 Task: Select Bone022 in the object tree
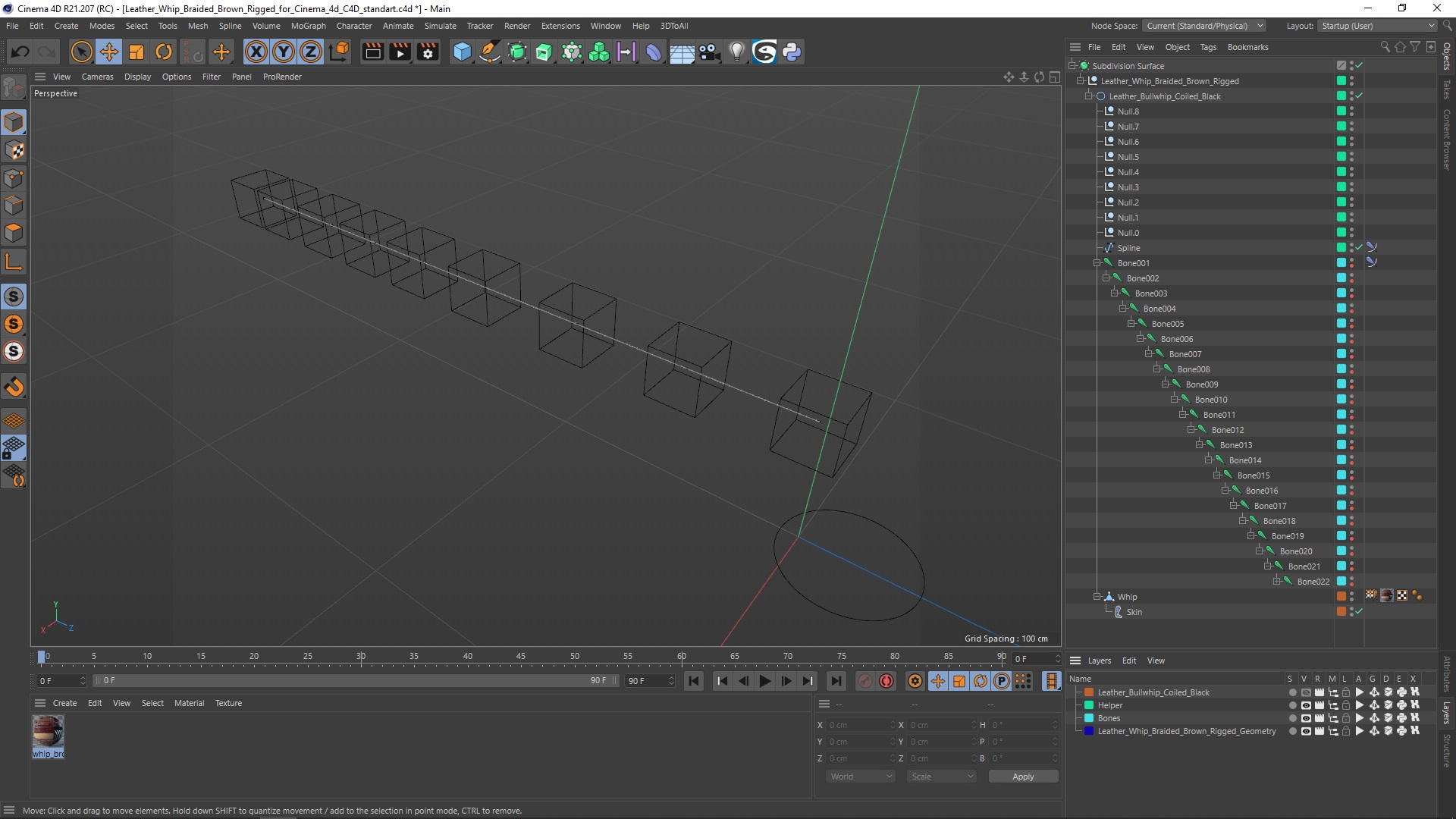tap(1313, 582)
